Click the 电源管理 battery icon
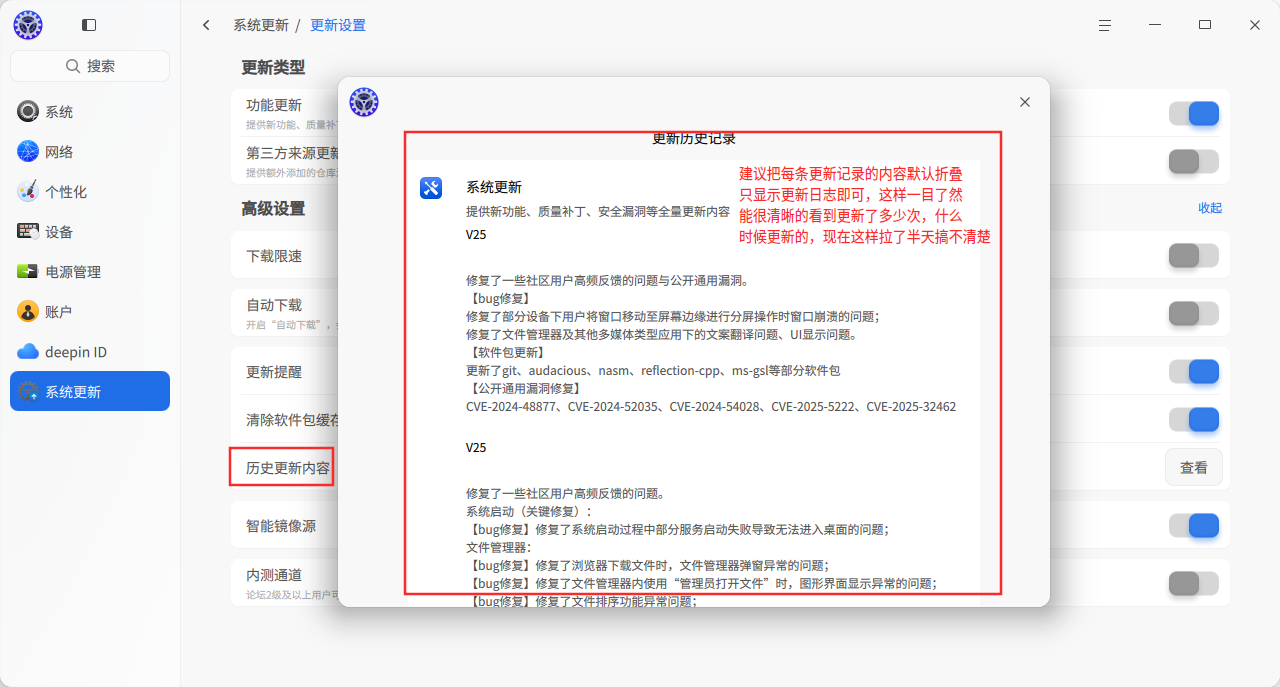The width and height of the screenshot is (1280, 687). (x=28, y=272)
